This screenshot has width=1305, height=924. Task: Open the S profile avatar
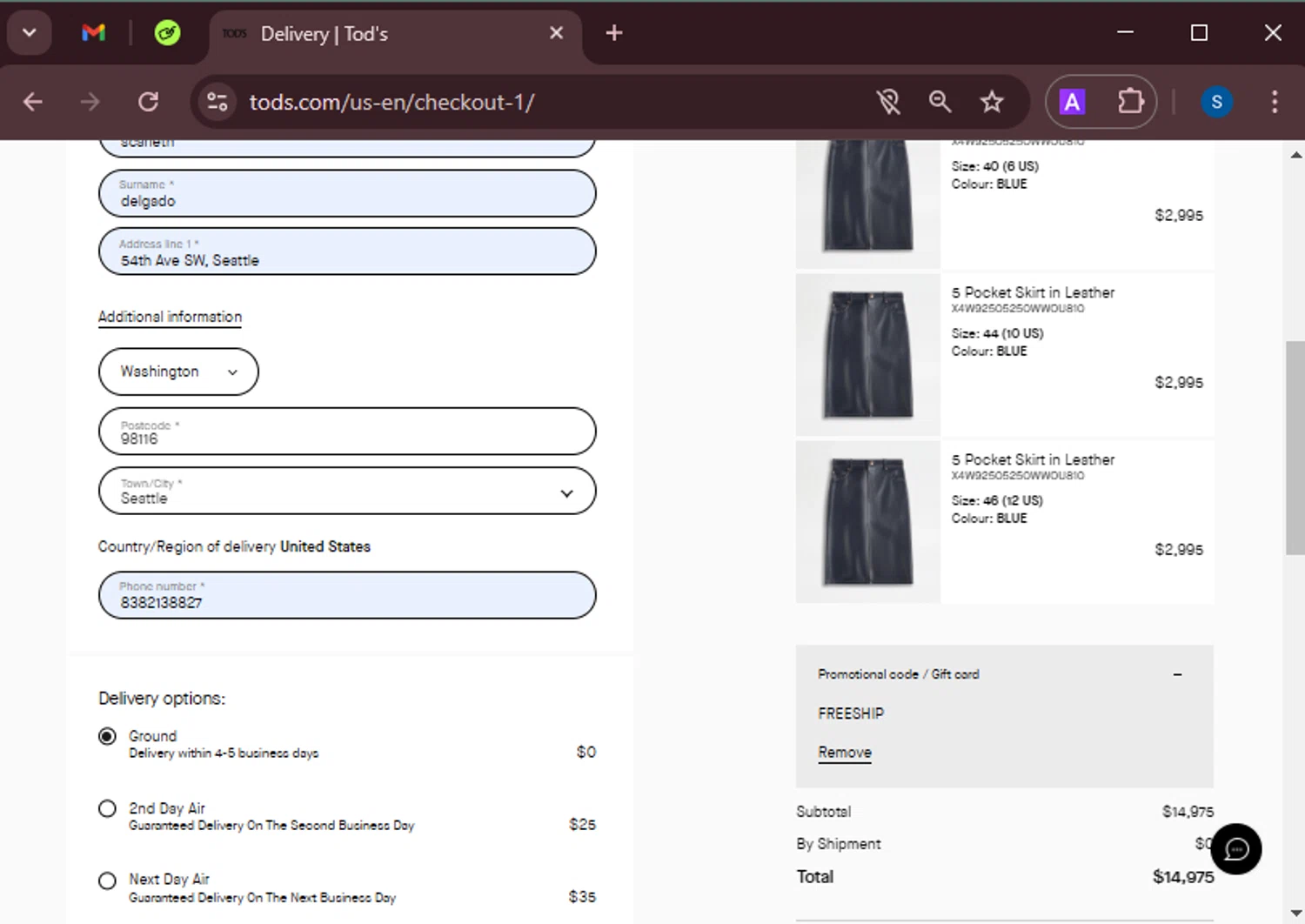click(x=1216, y=102)
